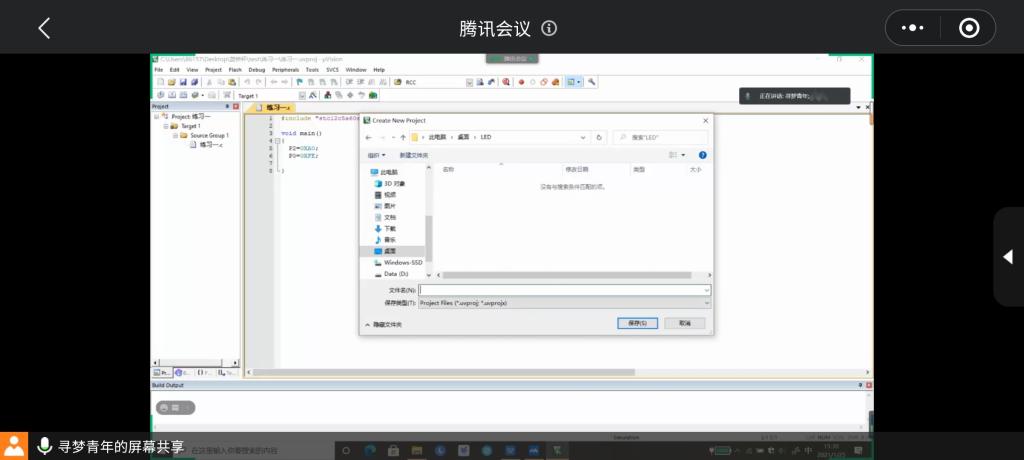
Task: Collapse the Target 1 tree node
Action: [x=165, y=126]
